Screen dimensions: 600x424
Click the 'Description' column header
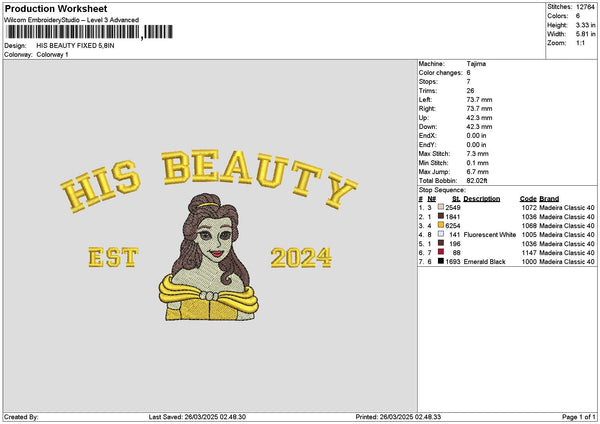[482, 199]
